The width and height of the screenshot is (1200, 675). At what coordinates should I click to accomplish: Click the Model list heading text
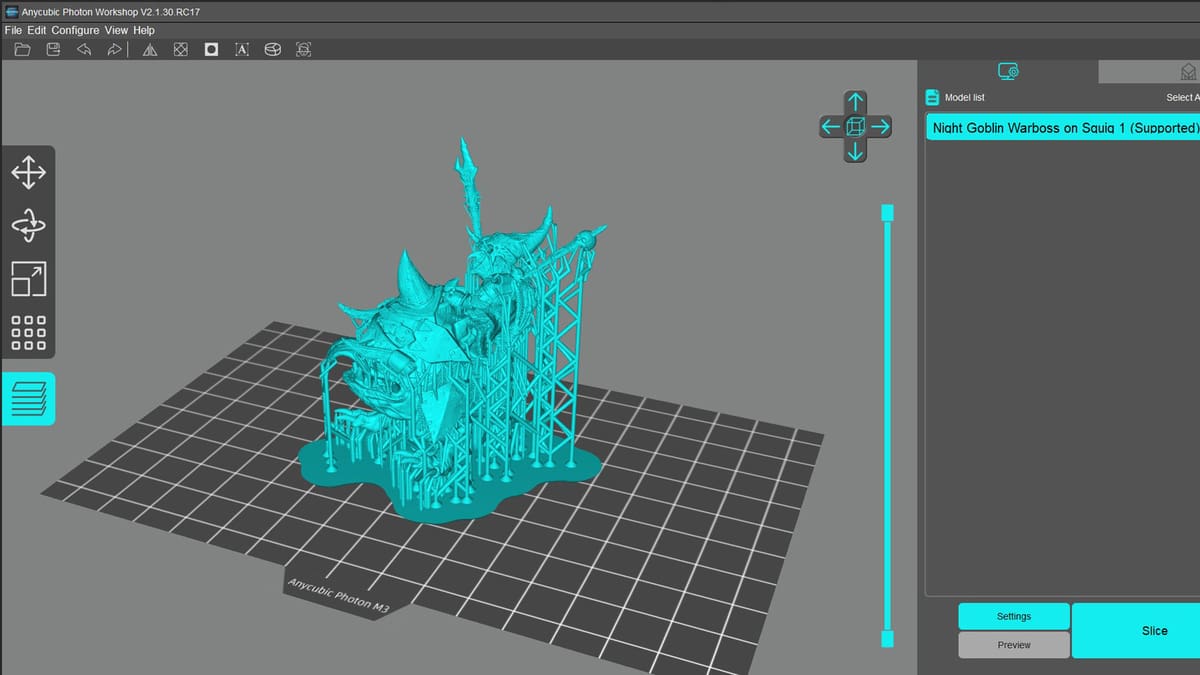tap(965, 97)
